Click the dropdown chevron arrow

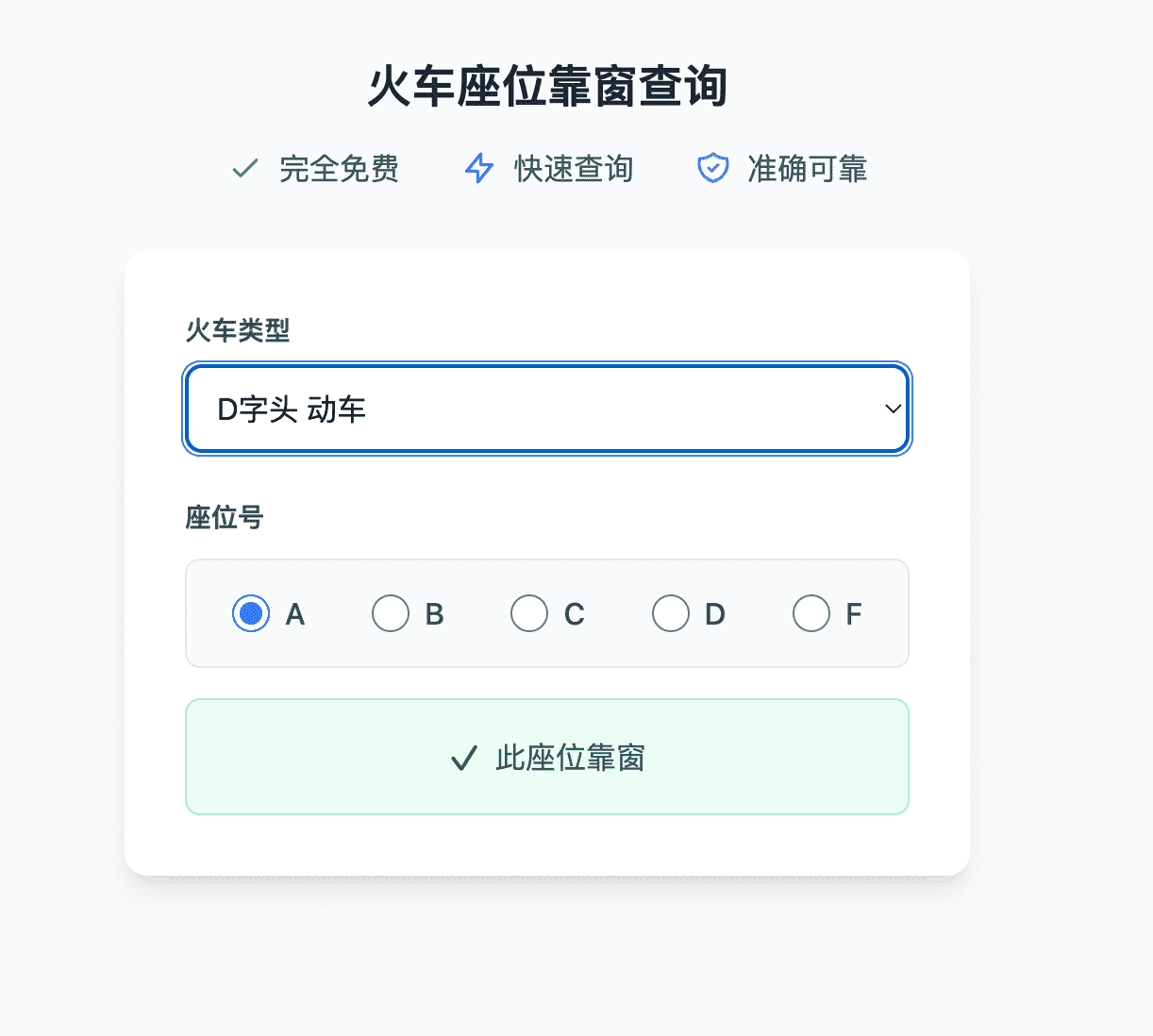893,409
